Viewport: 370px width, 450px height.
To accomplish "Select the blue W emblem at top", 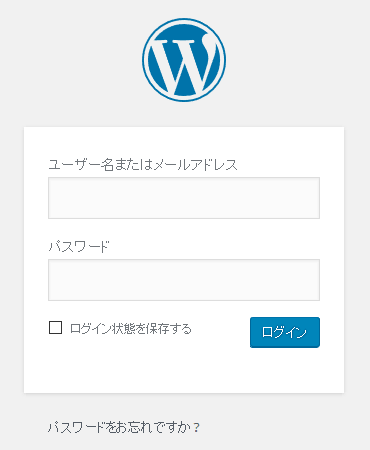I will [x=184, y=60].
